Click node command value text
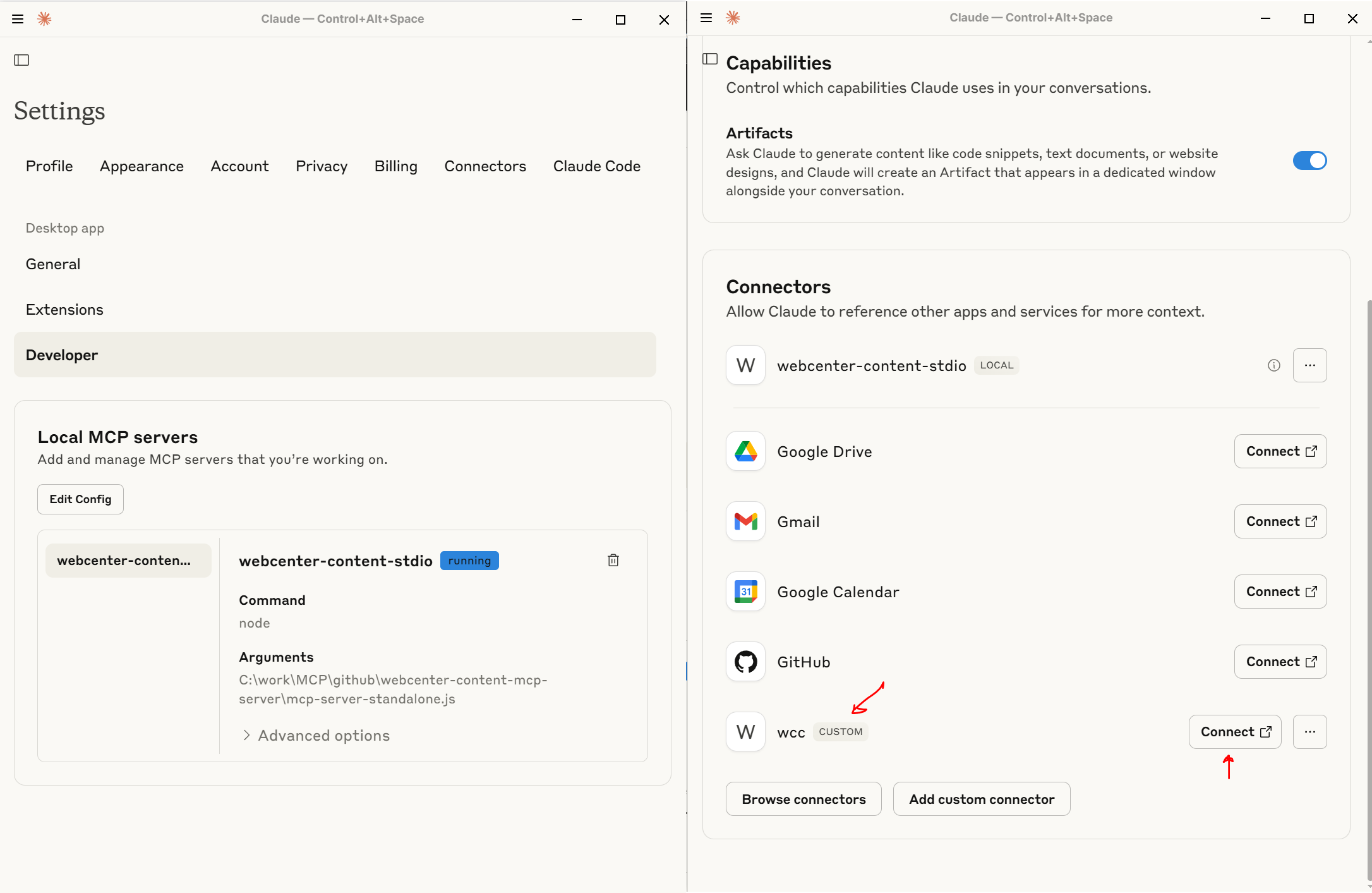This screenshot has width=1372, height=893. tap(255, 623)
